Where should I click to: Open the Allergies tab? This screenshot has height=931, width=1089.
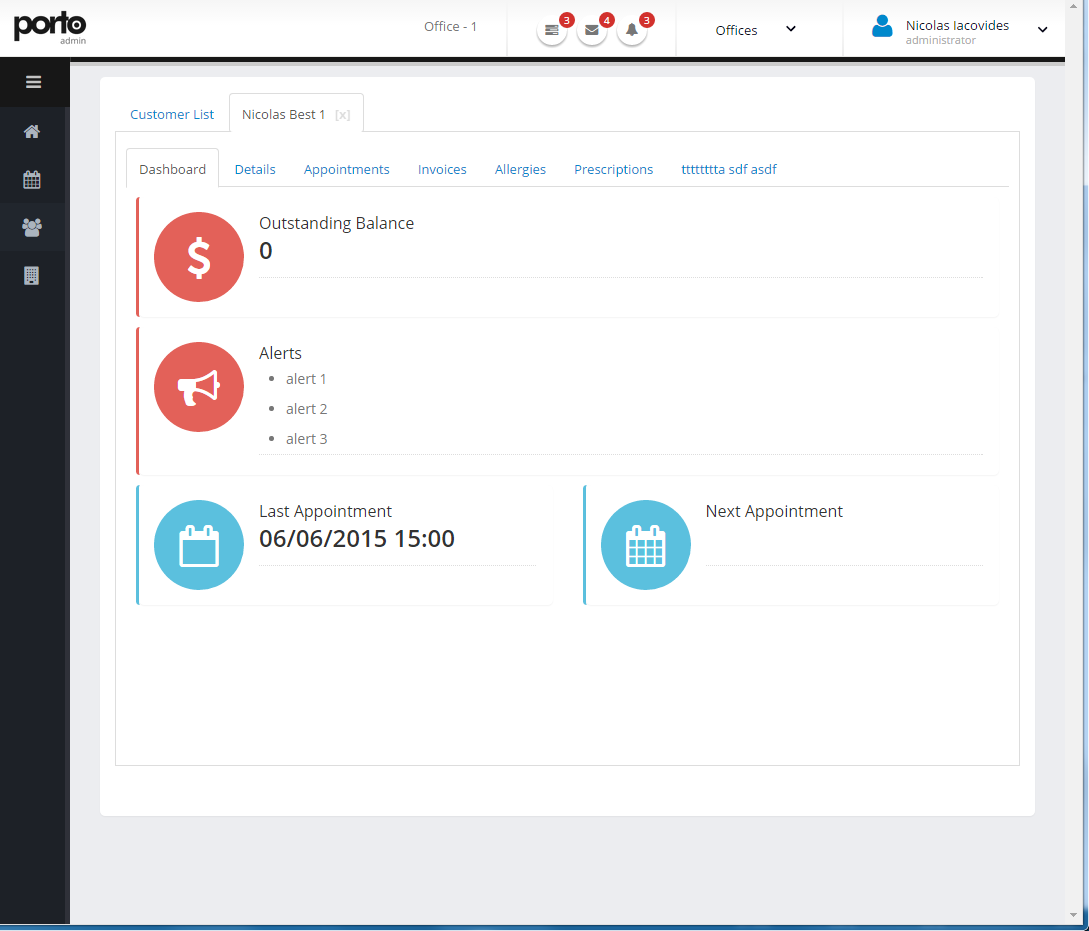[x=520, y=169]
